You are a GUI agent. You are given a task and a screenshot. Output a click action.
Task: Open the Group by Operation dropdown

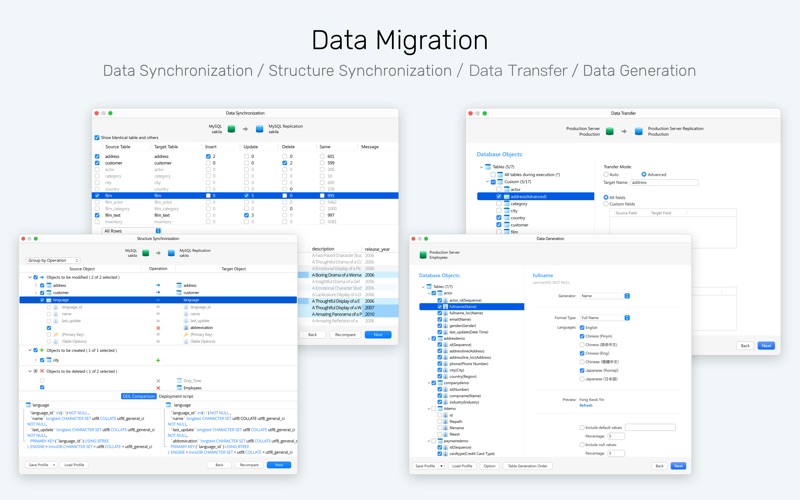coord(53,260)
